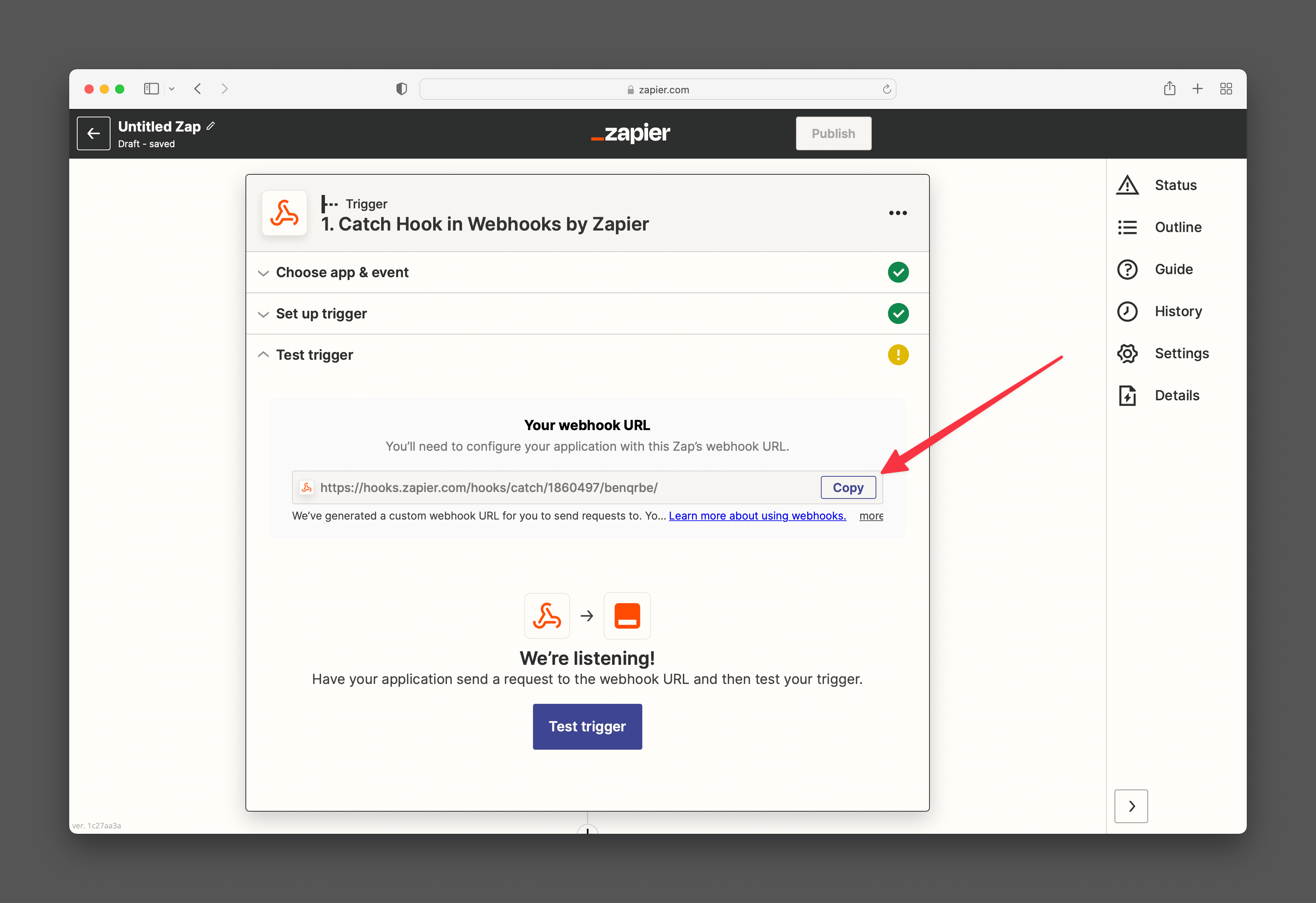Open the Status panel
This screenshot has height=903, width=1316.
pos(1176,184)
